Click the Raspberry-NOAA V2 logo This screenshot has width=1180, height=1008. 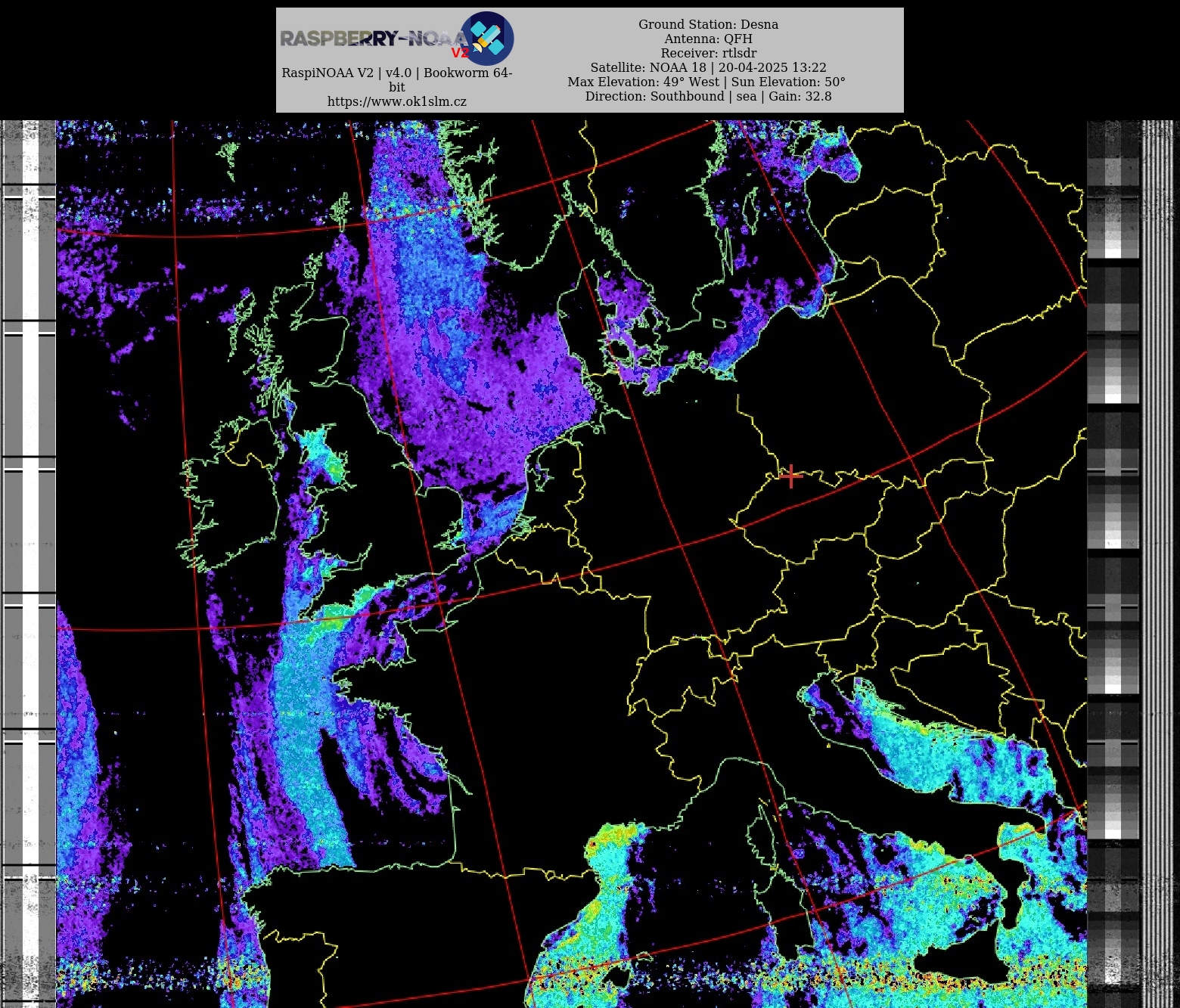click(397, 38)
